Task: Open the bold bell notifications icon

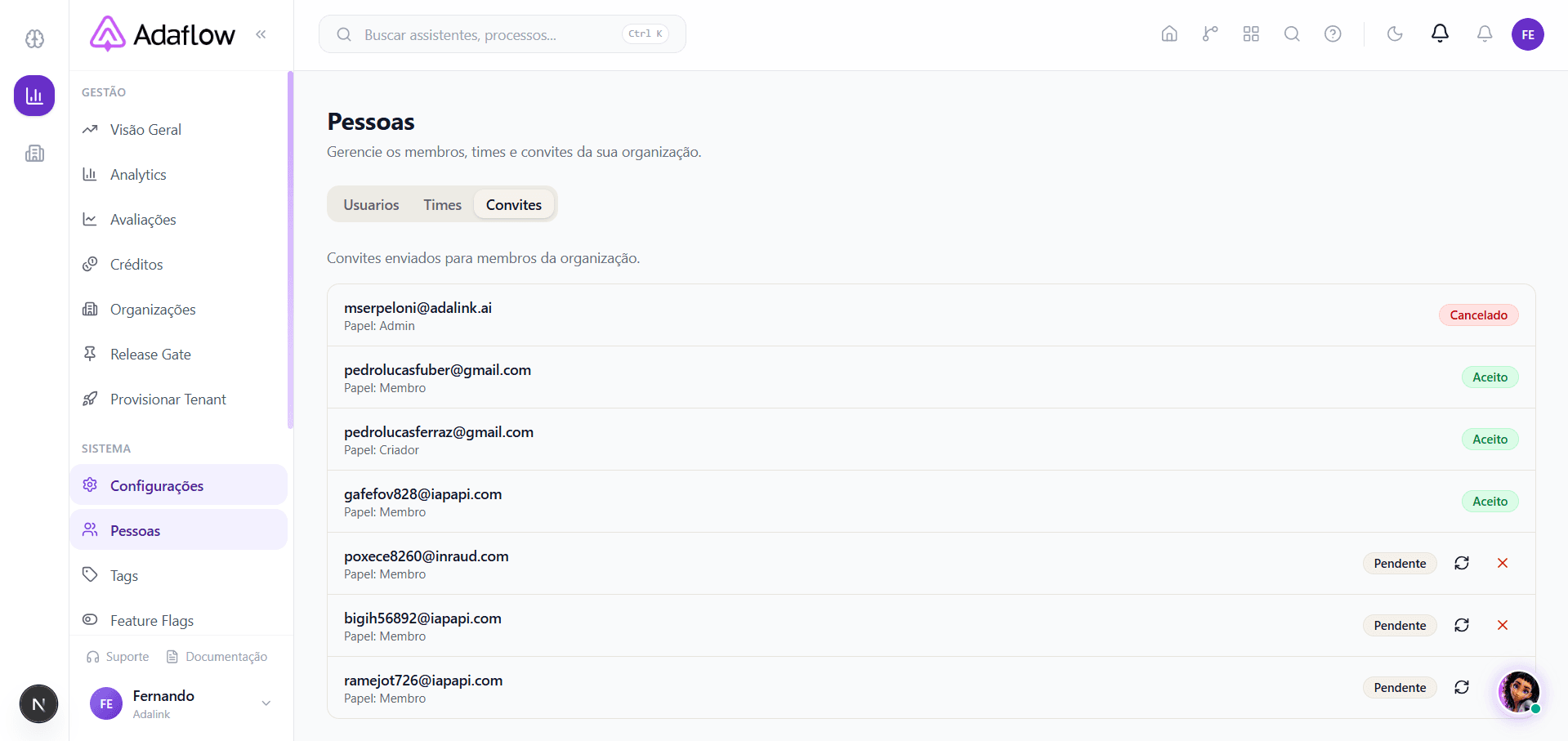Action: (1440, 33)
